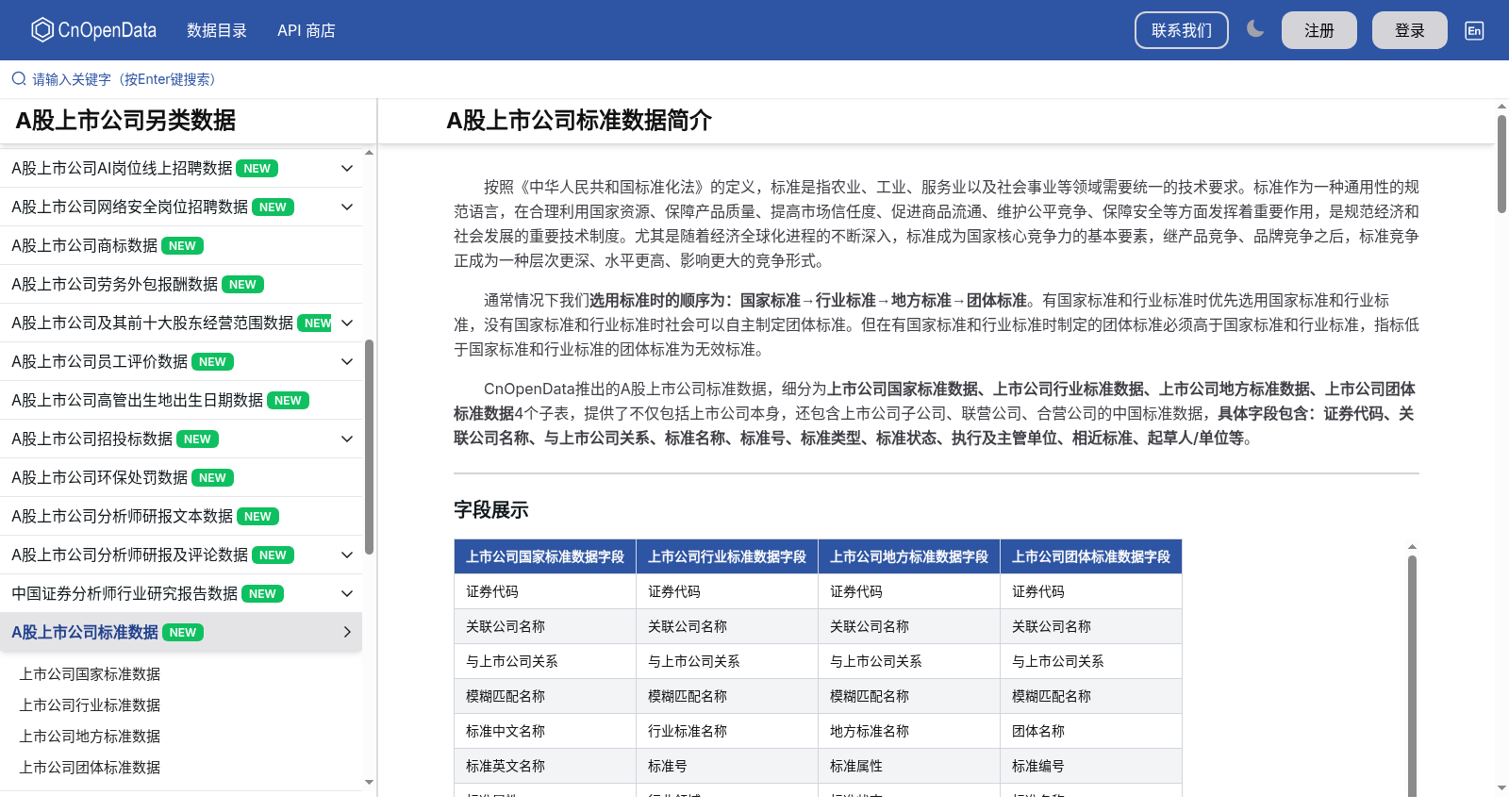Viewport: 1509px width, 812px height.
Task: Open 数据目录 menu
Action: 217,30
